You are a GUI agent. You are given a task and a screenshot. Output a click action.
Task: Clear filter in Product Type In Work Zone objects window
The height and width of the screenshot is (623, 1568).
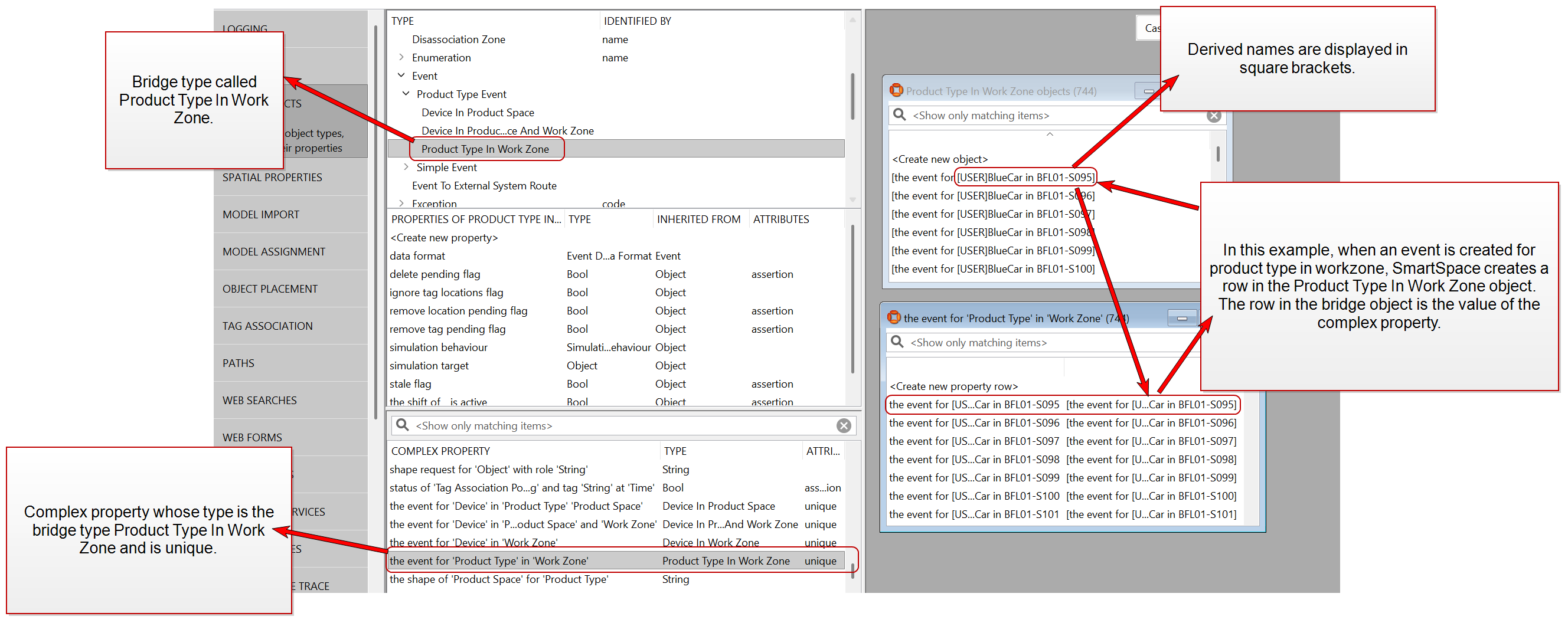1214,116
